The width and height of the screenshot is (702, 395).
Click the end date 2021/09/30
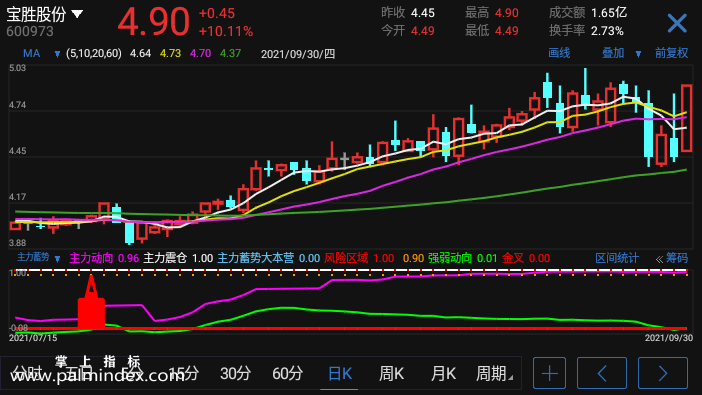point(668,338)
